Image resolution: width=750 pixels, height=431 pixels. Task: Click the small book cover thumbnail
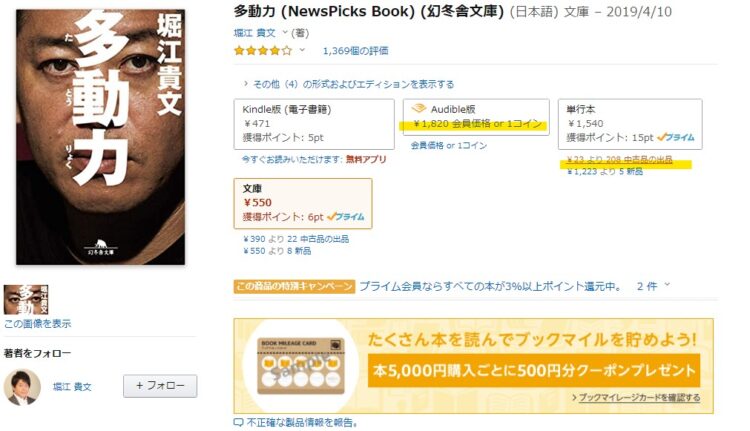[26, 300]
